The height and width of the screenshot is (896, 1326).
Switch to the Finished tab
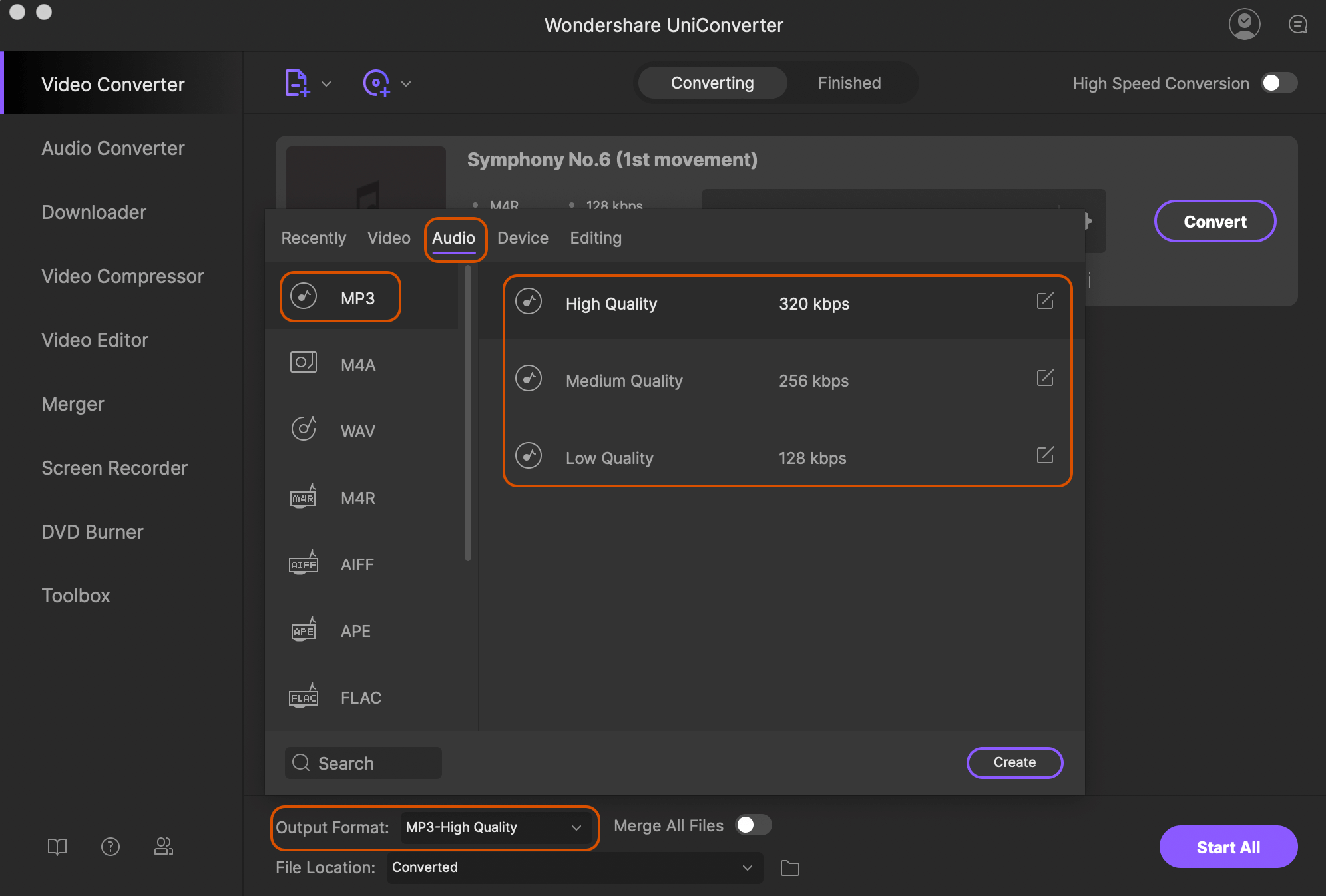tap(849, 83)
